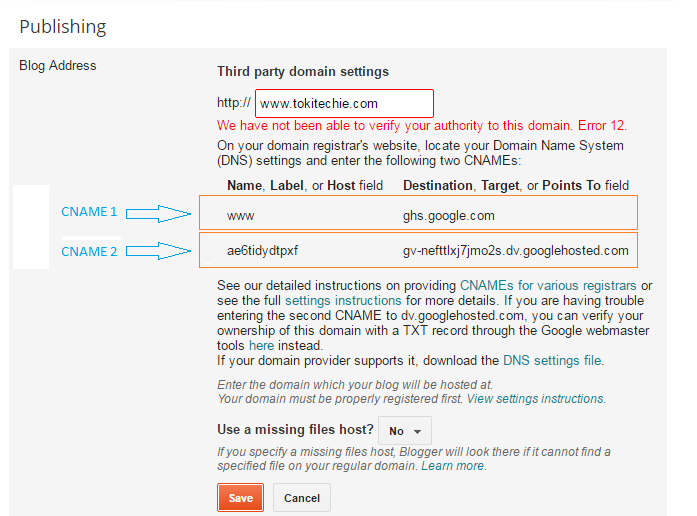The height and width of the screenshot is (516, 697).
Task: Open View settings instructions link
Action: (535, 398)
